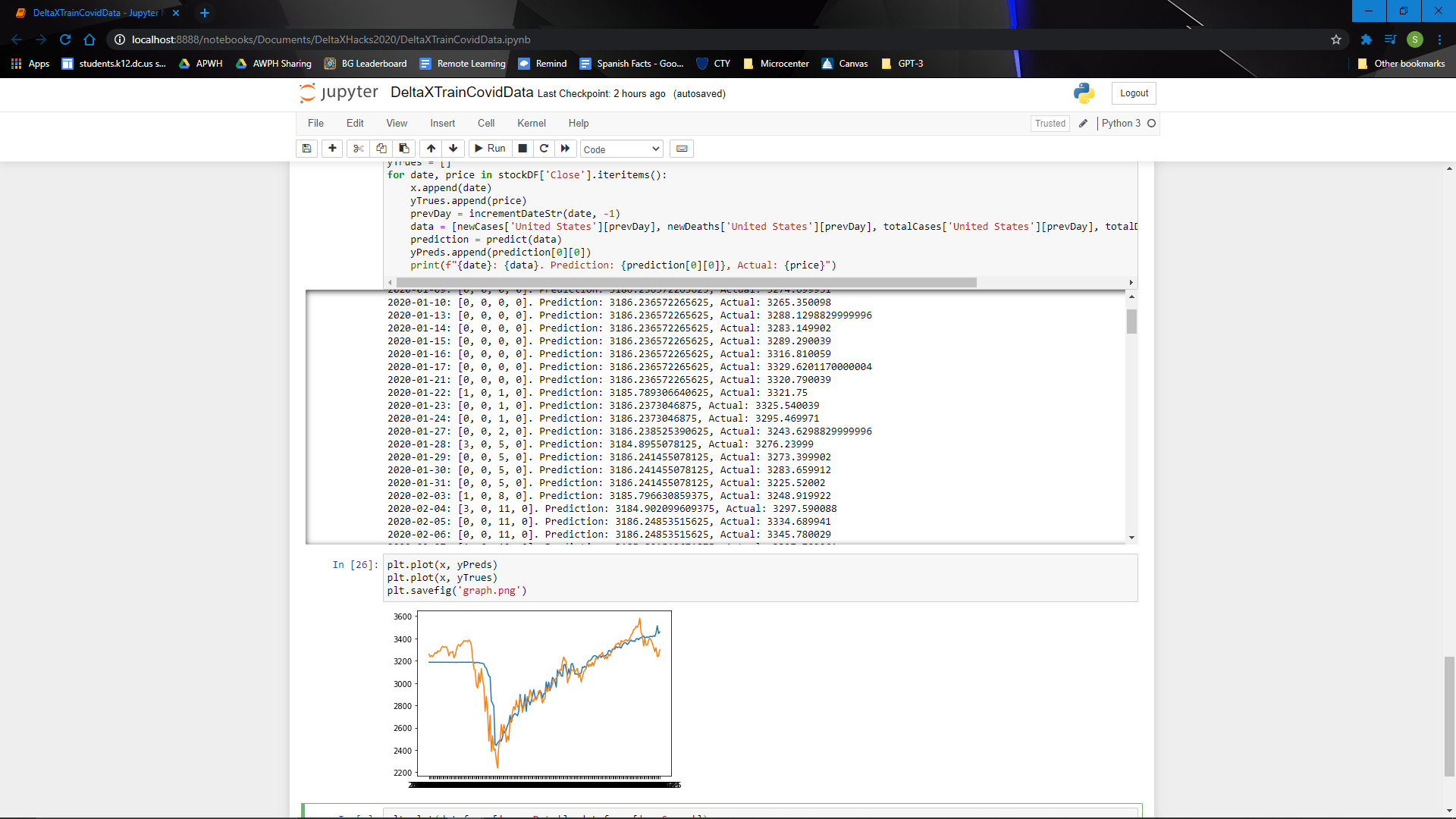The height and width of the screenshot is (819, 1456).
Task: Open Chrome's three-dot options menu
Action: (1439, 39)
